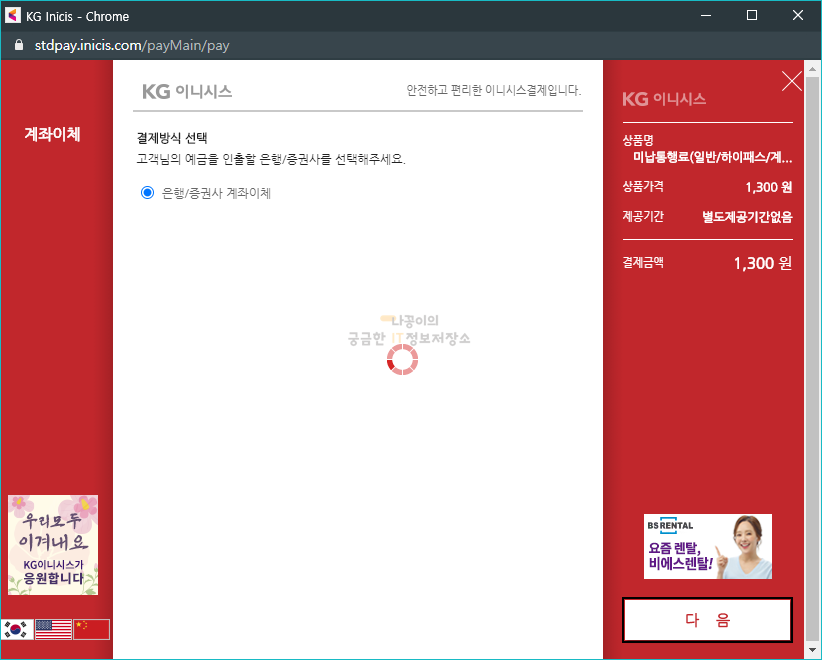Click the 결제방식 선택 heading
This screenshot has width=822, height=660.
coord(172,138)
